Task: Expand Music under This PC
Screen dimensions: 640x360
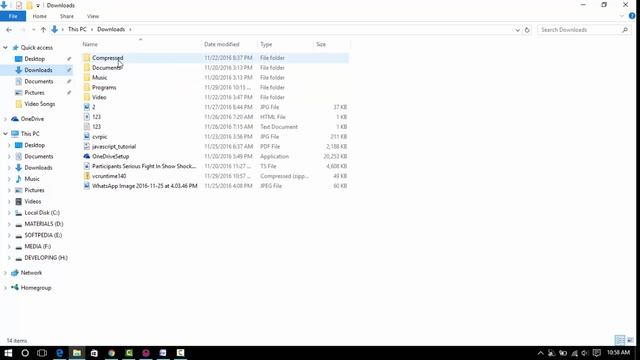Action: [9, 179]
